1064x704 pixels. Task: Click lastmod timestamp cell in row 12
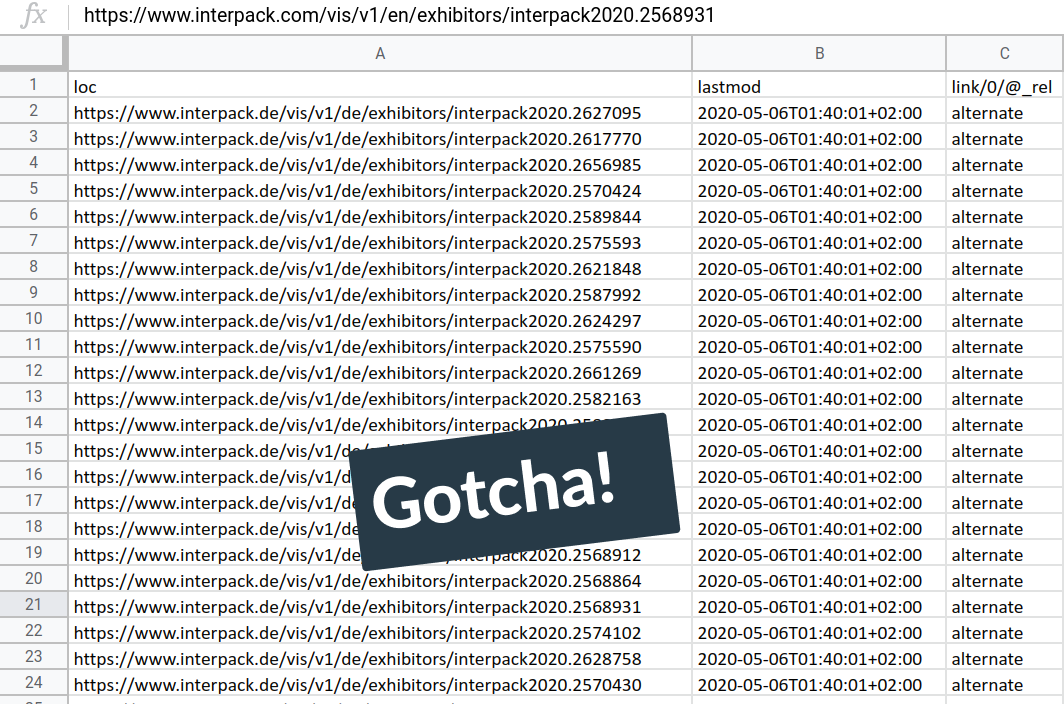click(819, 373)
